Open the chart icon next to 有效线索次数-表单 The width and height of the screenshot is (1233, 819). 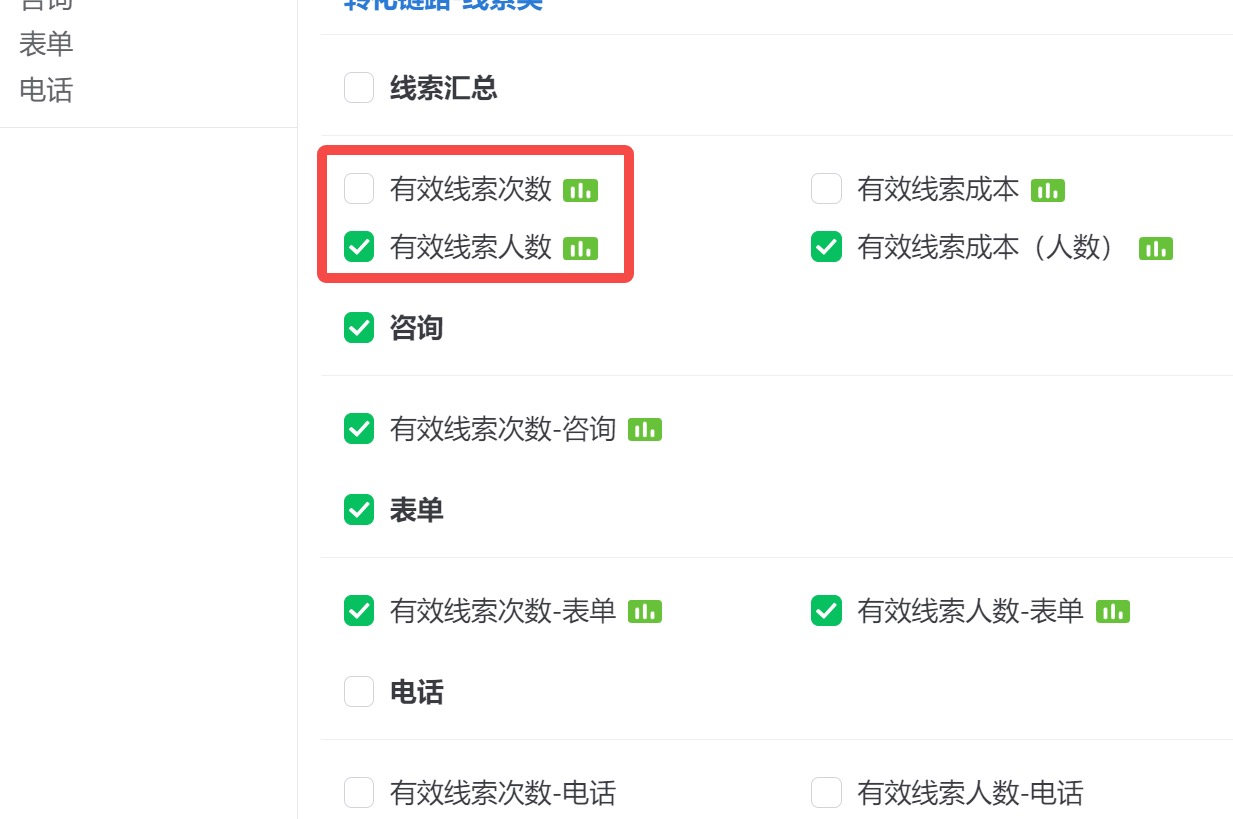(645, 611)
